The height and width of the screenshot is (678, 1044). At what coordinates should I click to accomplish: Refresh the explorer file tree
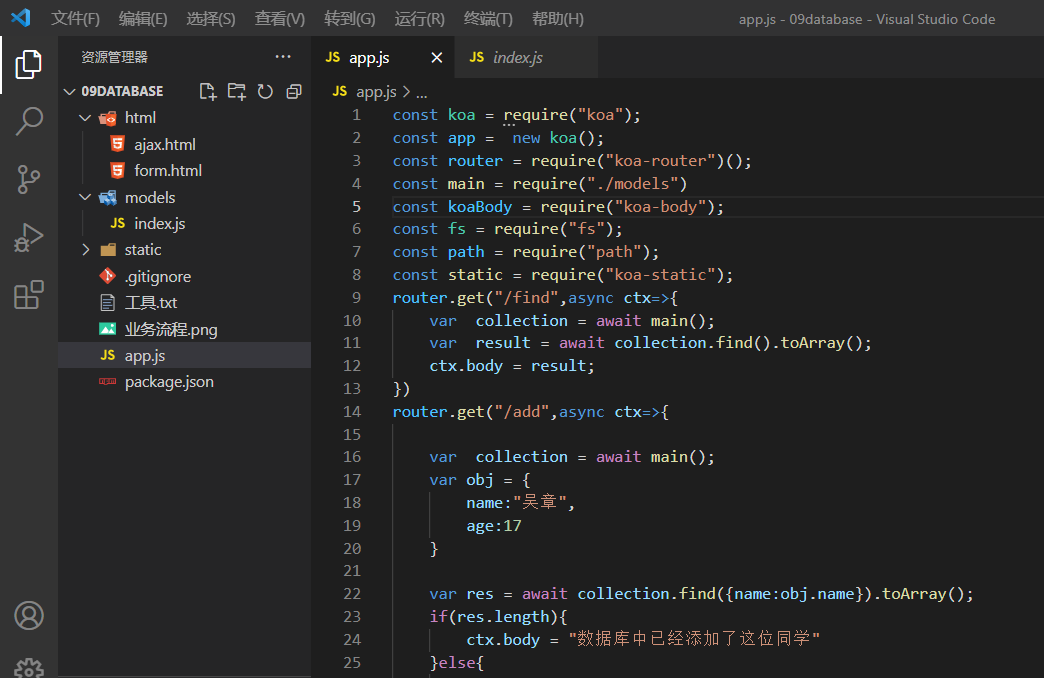pos(265,91)
